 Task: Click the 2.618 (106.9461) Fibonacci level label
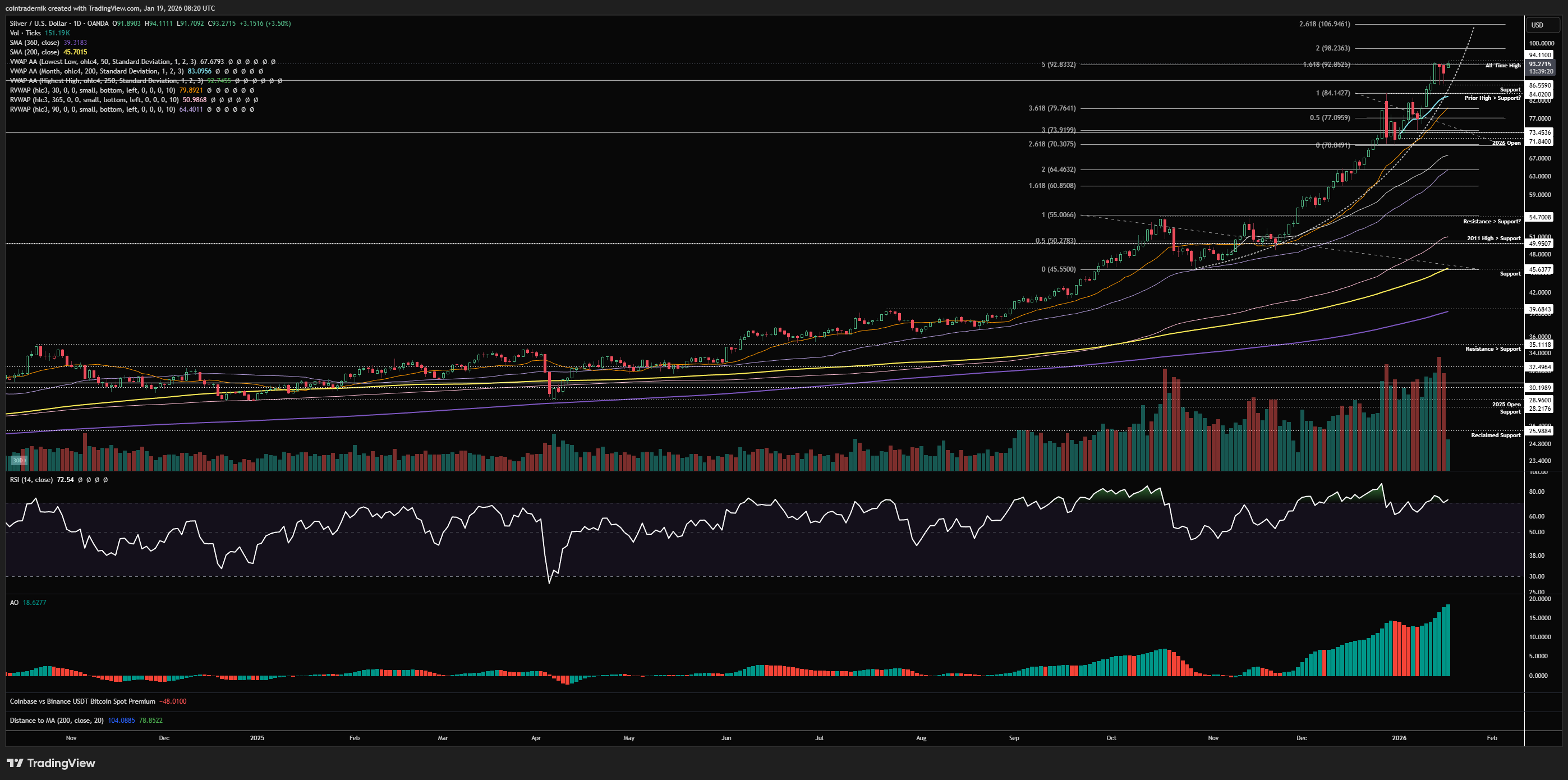point(1324,24)
